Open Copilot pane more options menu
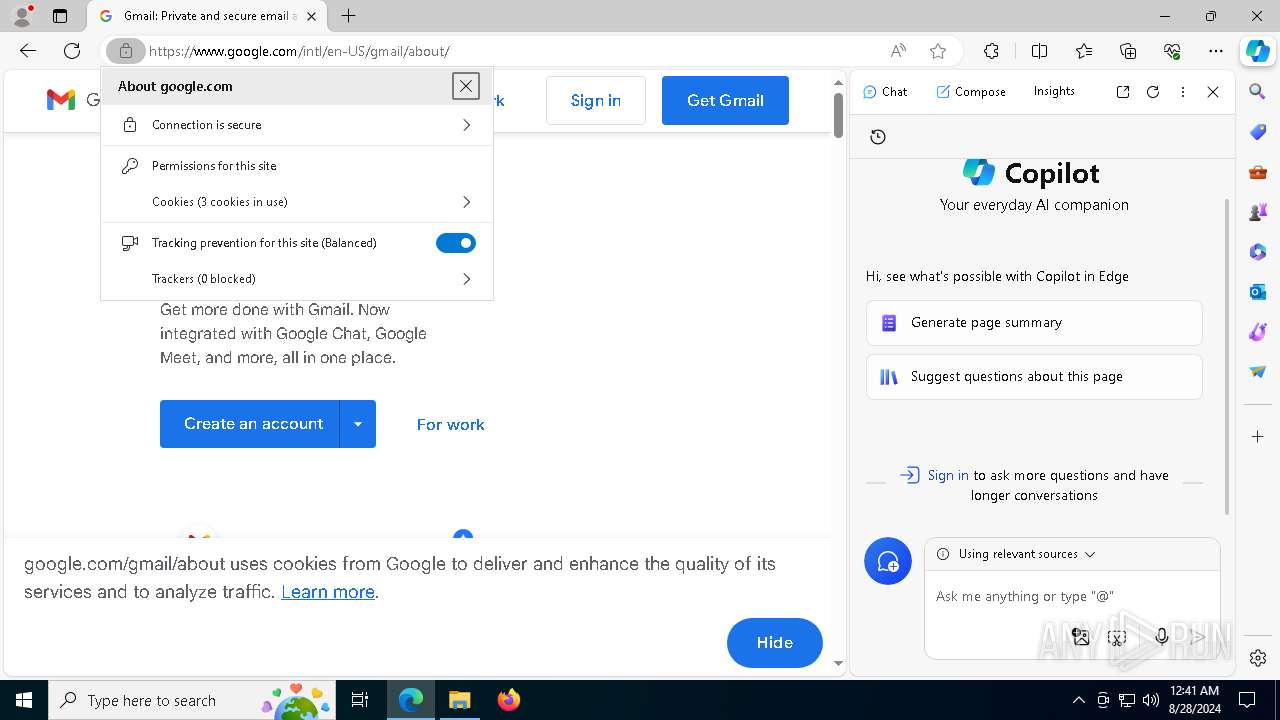The width and height of the screenshot is (1280, 720). click(1183, 92)
